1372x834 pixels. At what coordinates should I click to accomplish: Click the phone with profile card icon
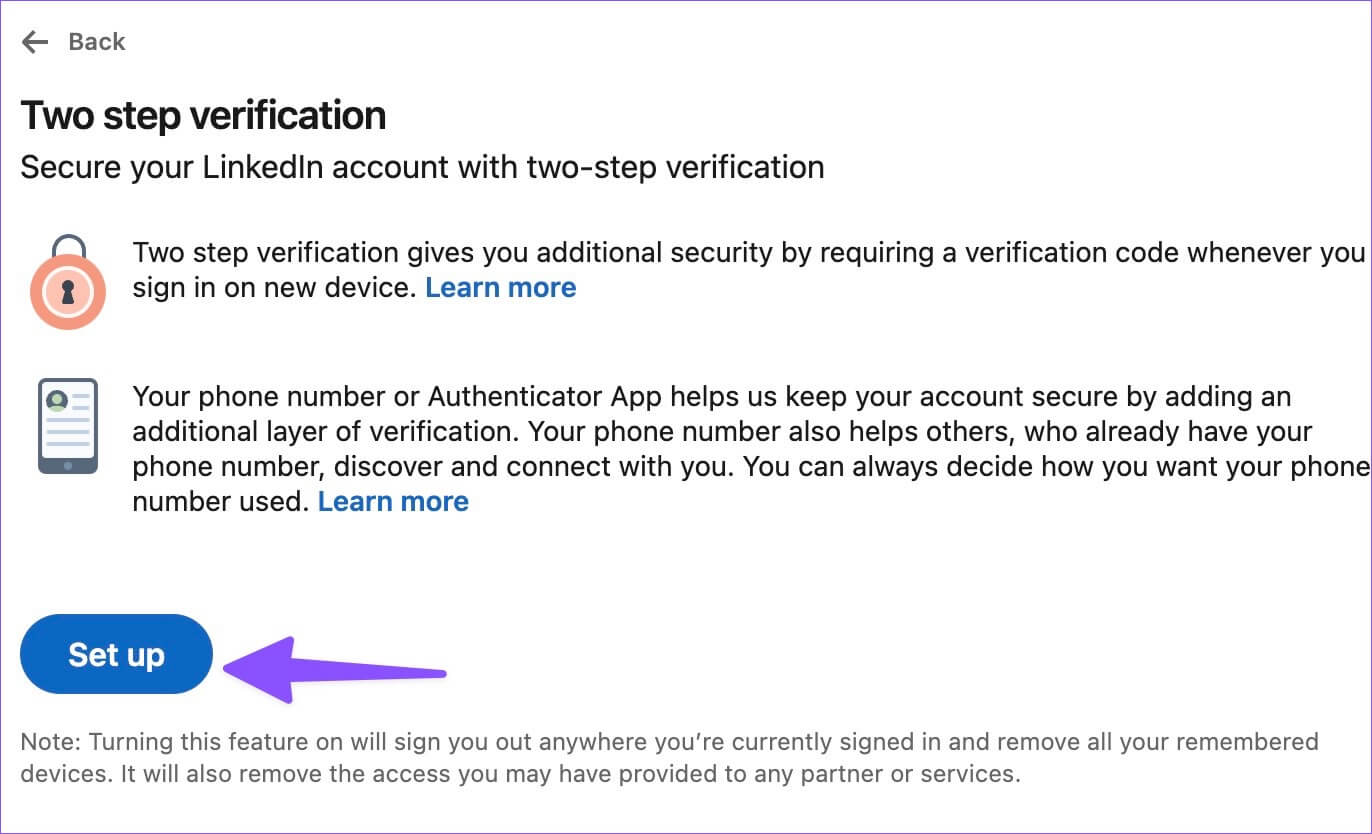[67, 426]
